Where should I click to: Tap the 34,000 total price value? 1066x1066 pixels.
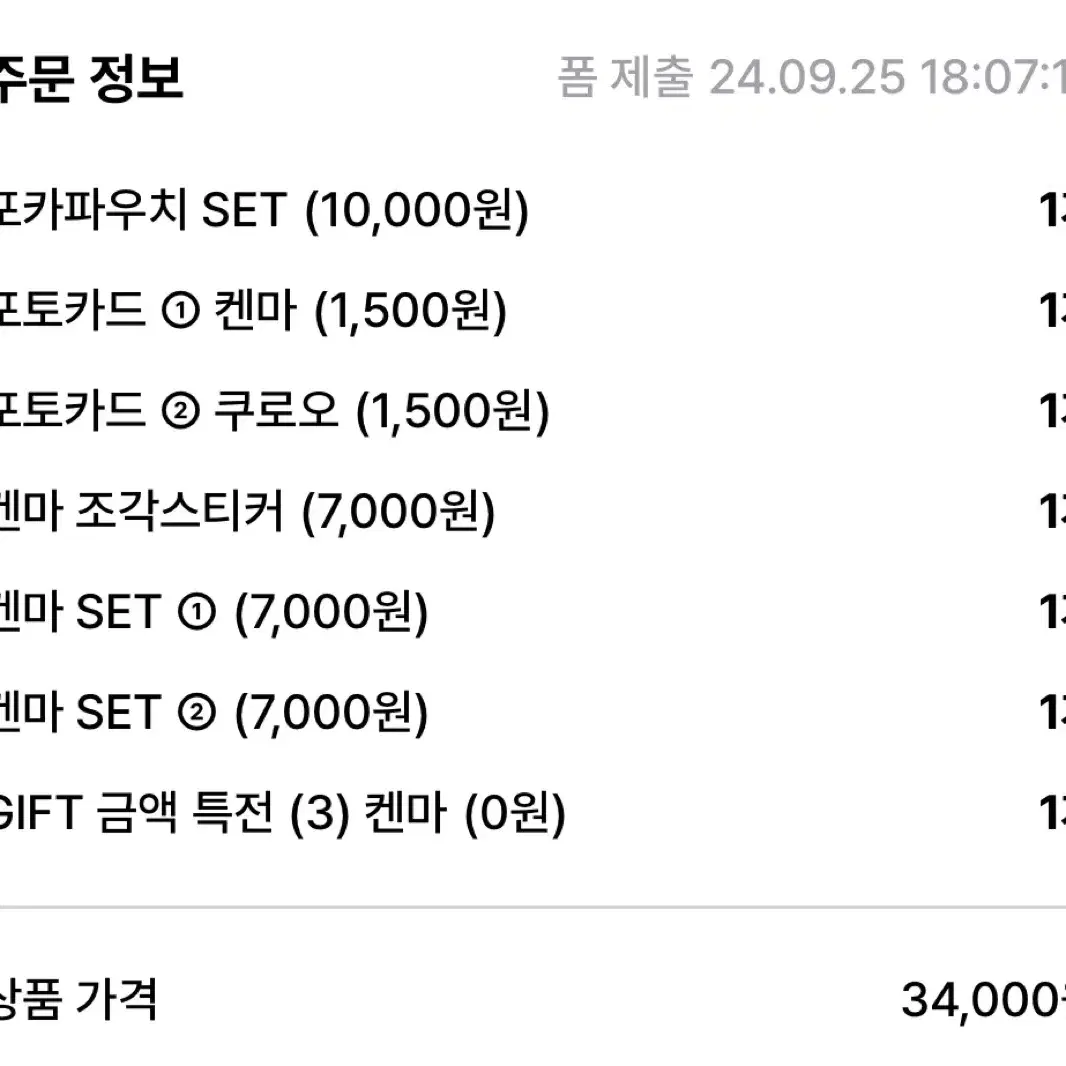983,1001
